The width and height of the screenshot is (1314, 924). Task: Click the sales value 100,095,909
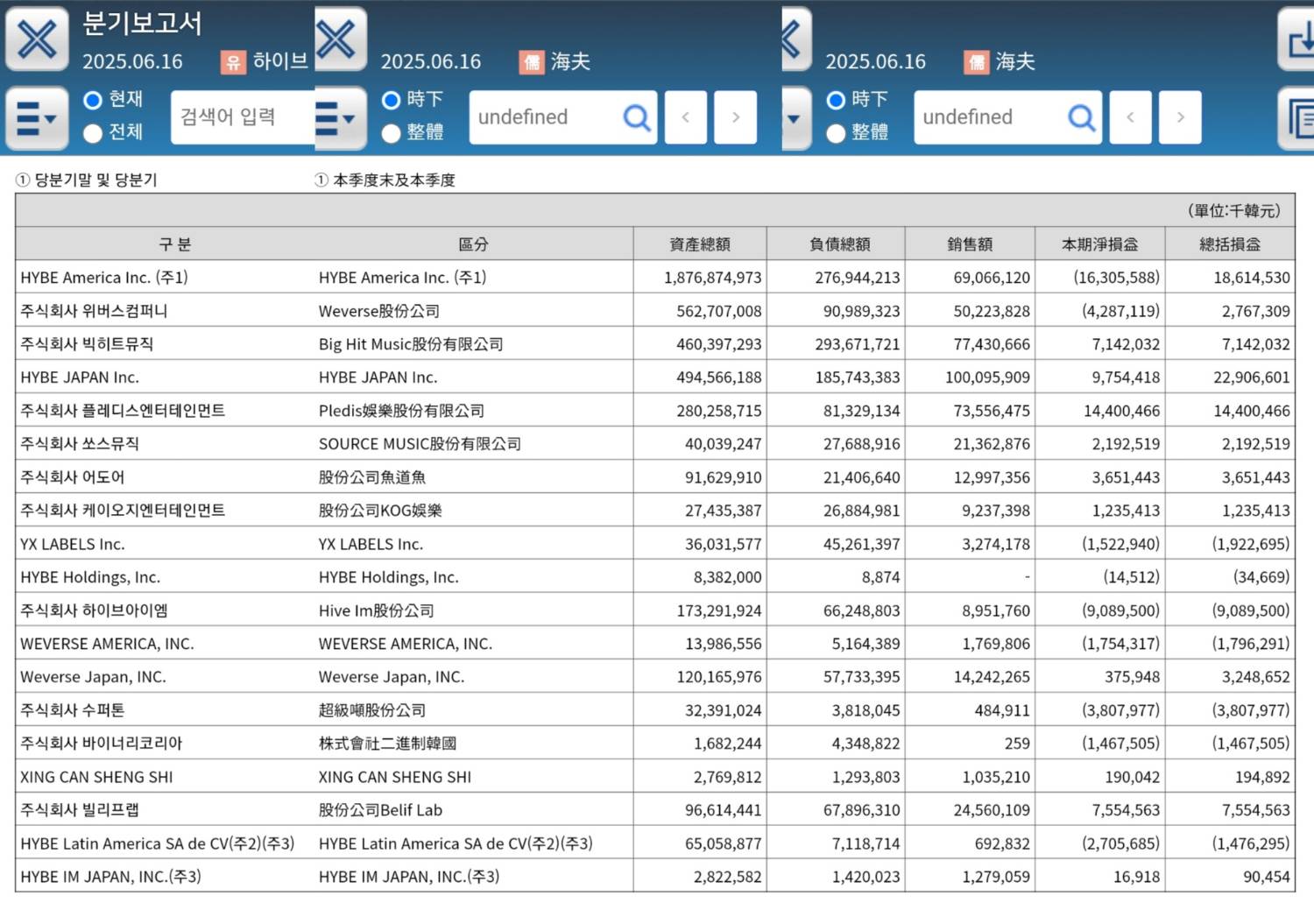pyautogui.click(x=987, y=377)
